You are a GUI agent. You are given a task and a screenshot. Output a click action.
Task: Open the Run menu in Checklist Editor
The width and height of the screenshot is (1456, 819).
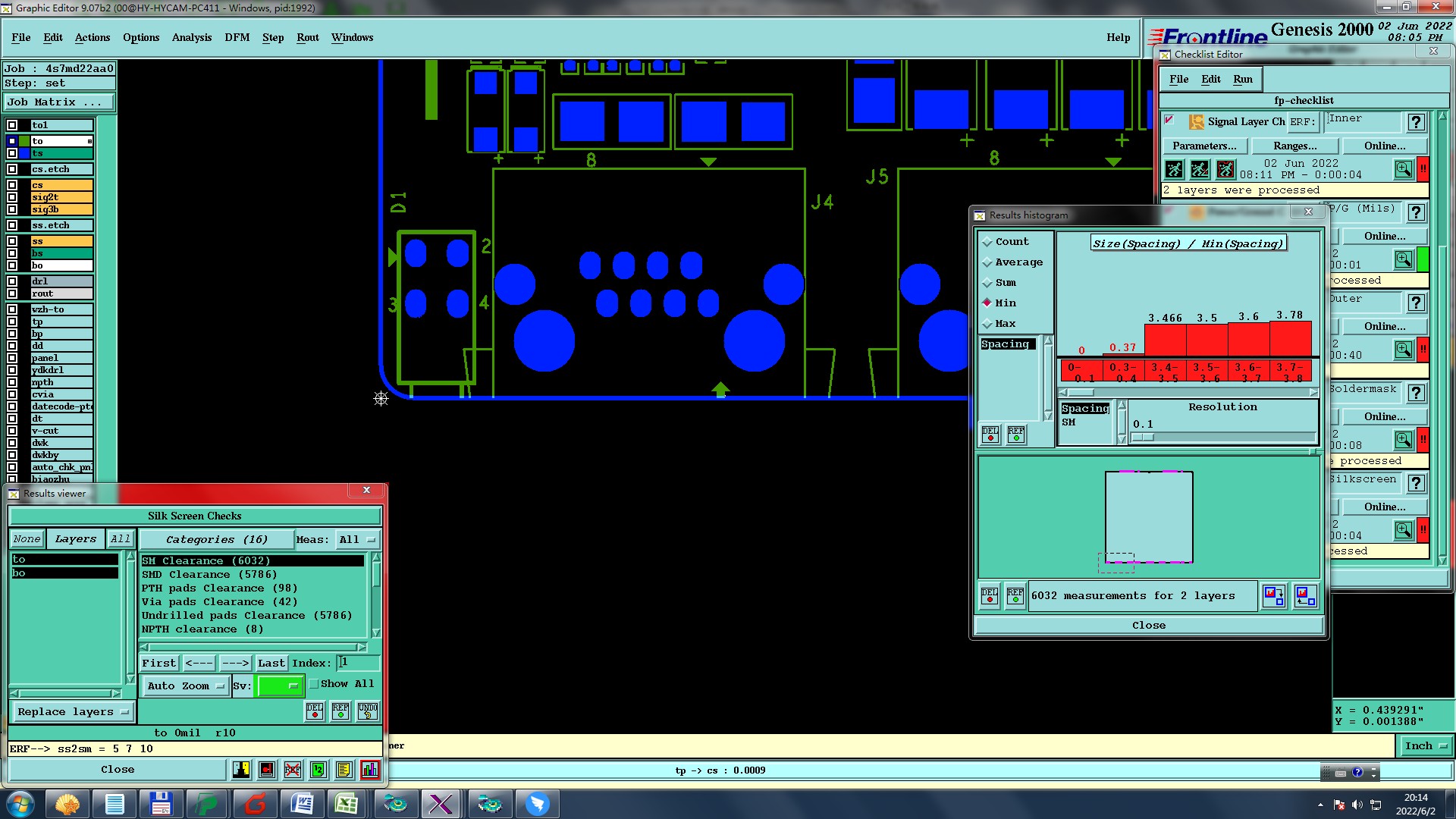(1242, 80)
